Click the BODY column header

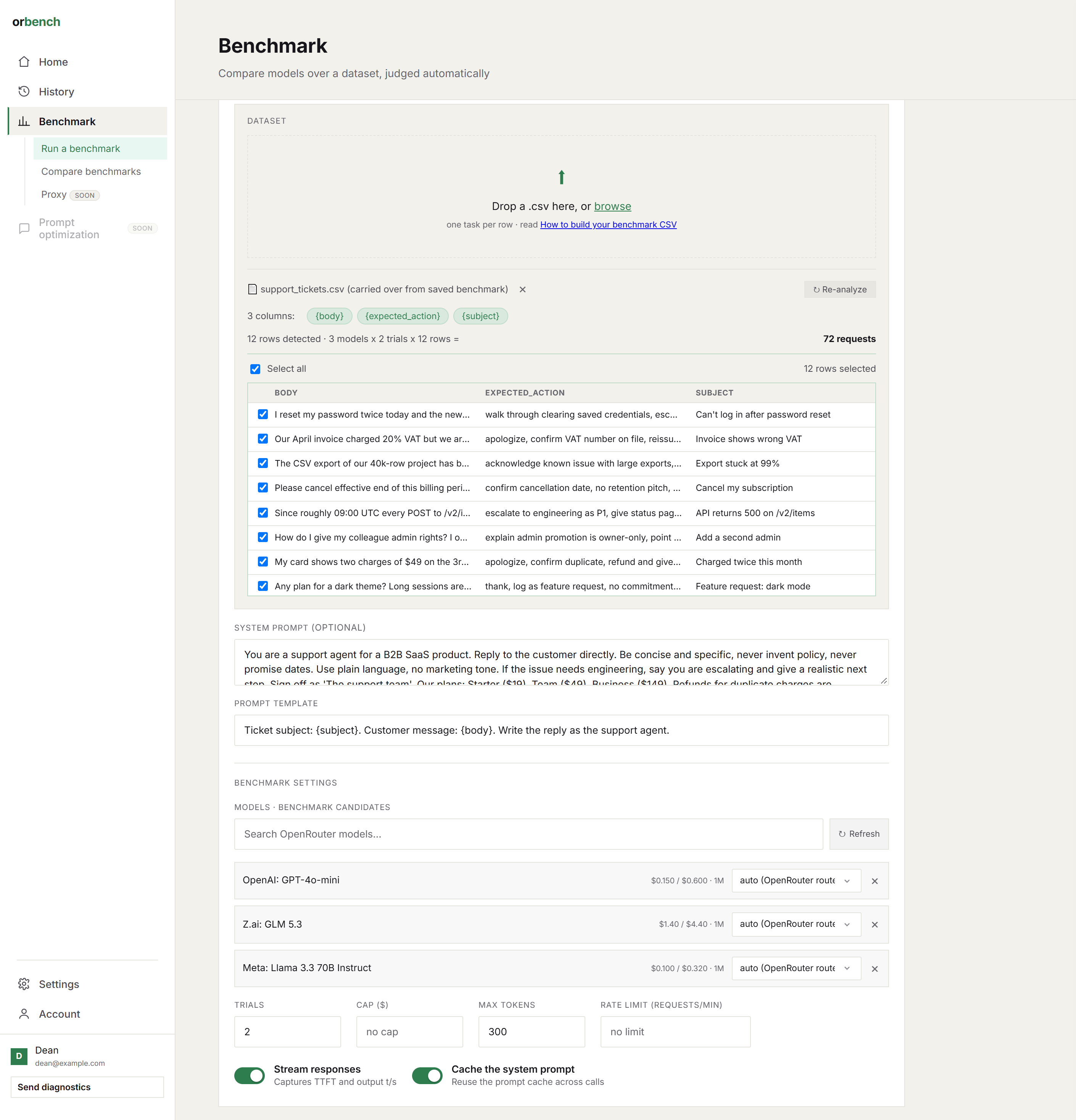(286, 392)
